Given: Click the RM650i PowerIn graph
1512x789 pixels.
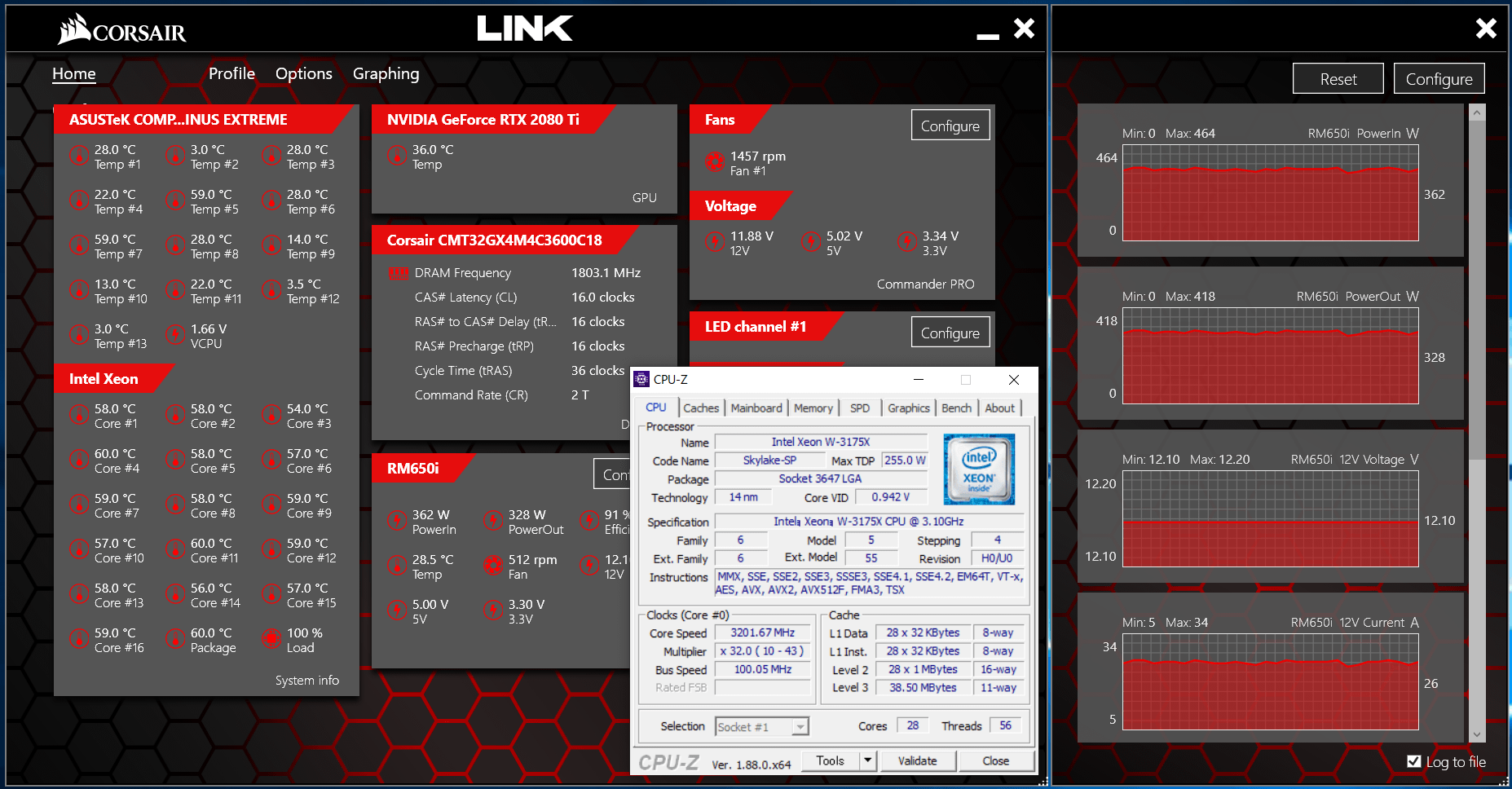Looking at the screenshot, I should tap(1271, 193).
